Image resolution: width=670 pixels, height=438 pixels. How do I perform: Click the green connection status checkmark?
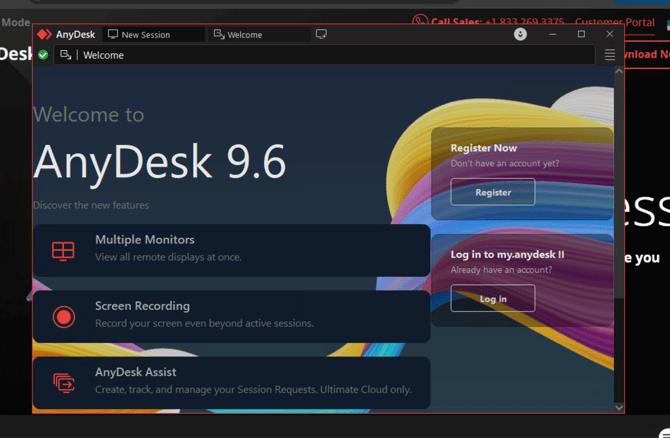click(43, 55)
